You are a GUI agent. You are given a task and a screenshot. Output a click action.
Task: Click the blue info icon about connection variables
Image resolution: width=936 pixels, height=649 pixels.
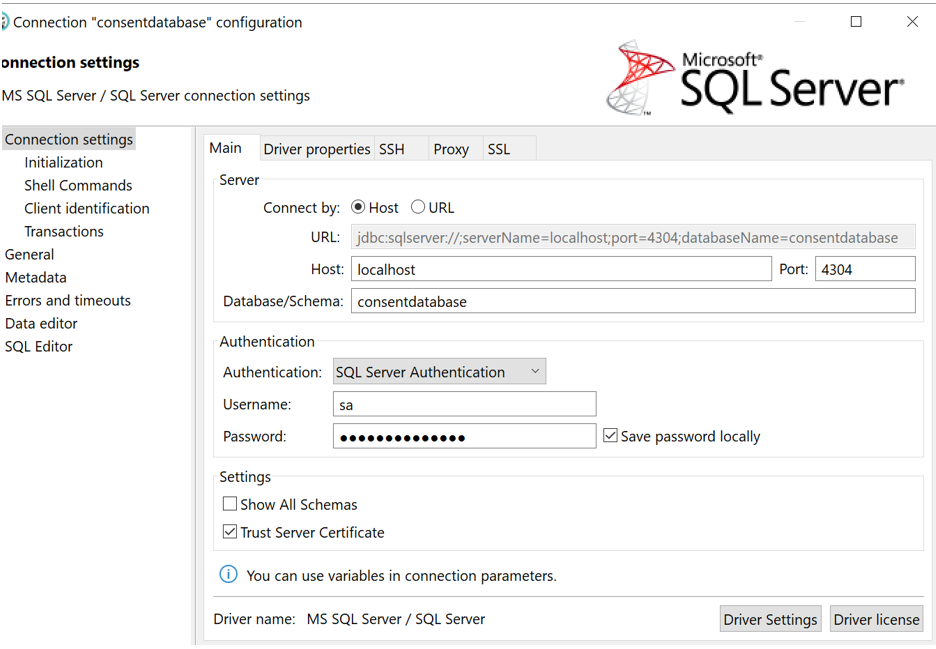(x=228, y=575)
